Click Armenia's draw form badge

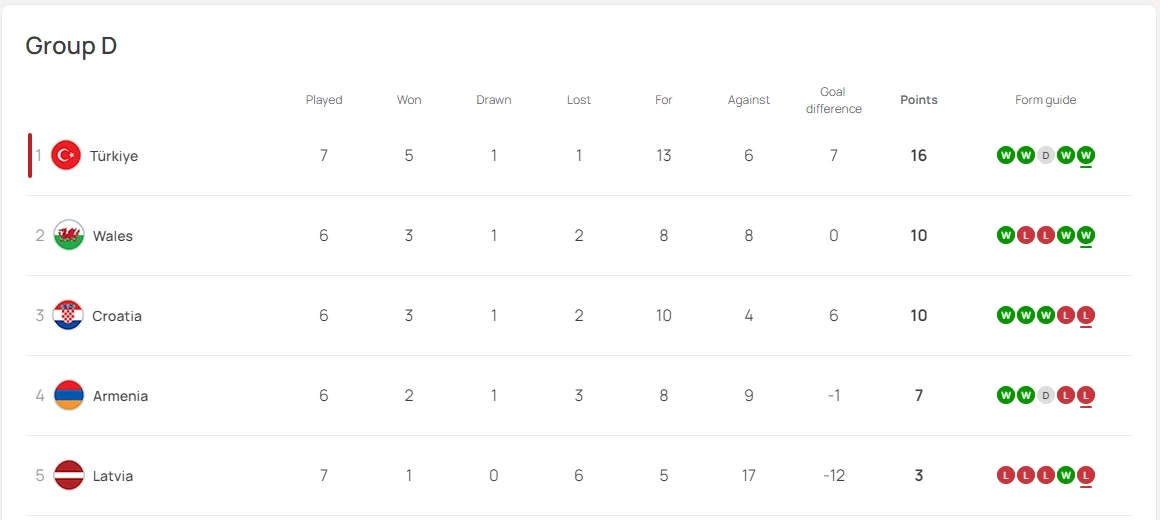pos(1046,395)
